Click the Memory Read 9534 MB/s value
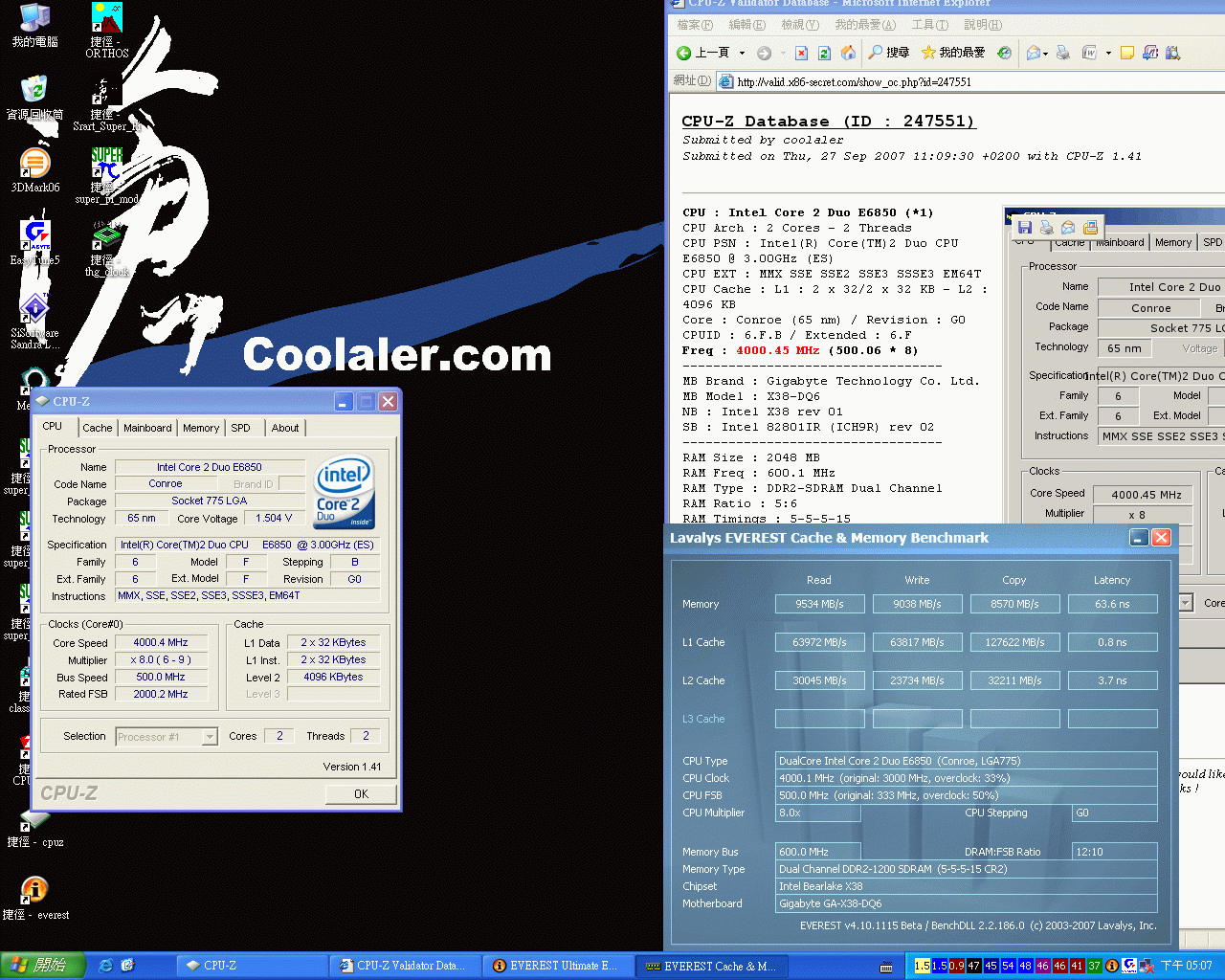The height and width of the screenshot is (980, 1225). [819, 604]
